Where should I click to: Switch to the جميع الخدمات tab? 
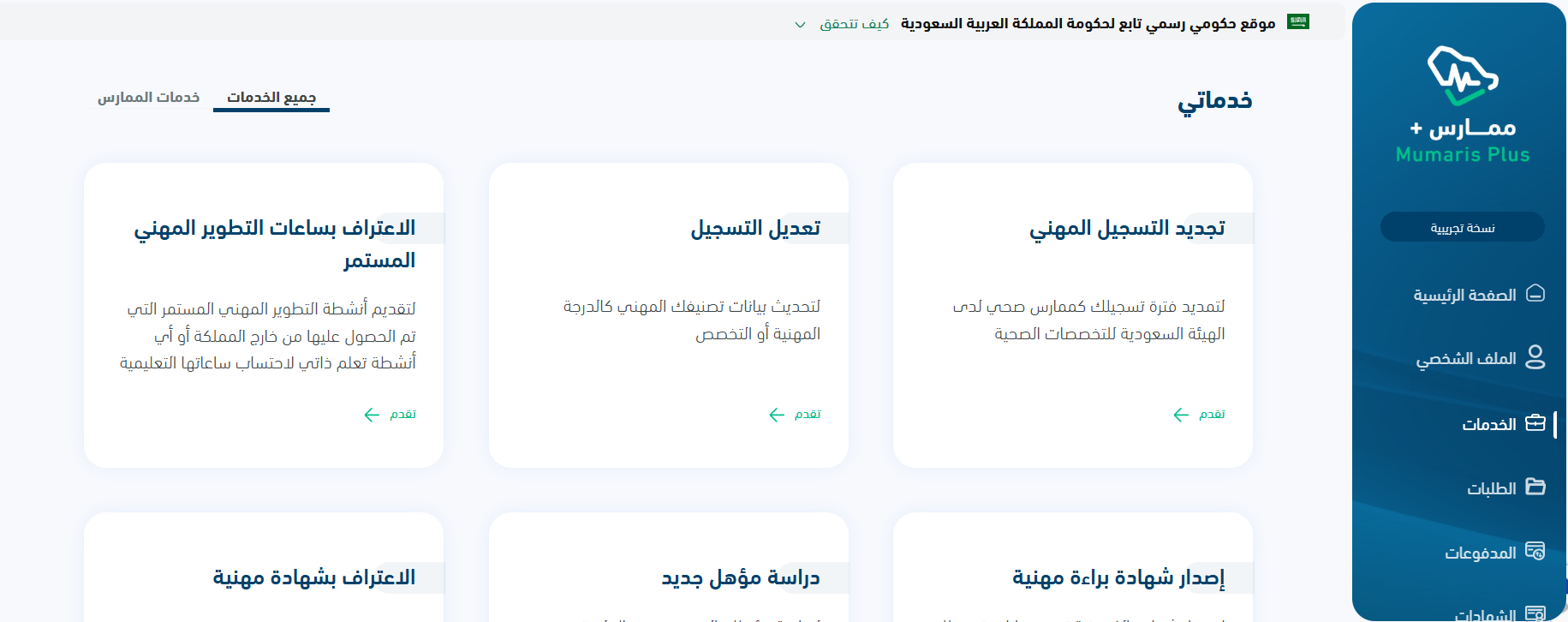(x=271, y=98)
